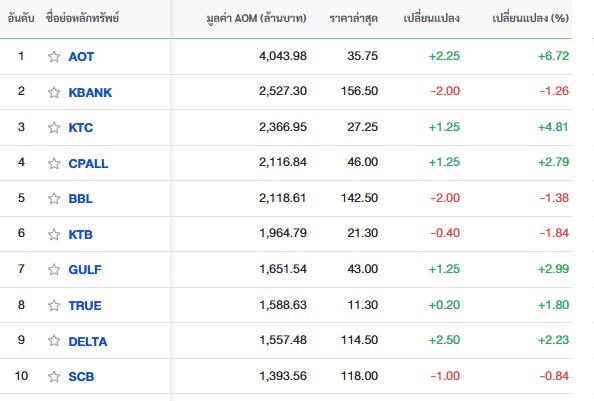594x401 pixels.
Task: Select the star next to TRUE
Action: tap(54, 305)
